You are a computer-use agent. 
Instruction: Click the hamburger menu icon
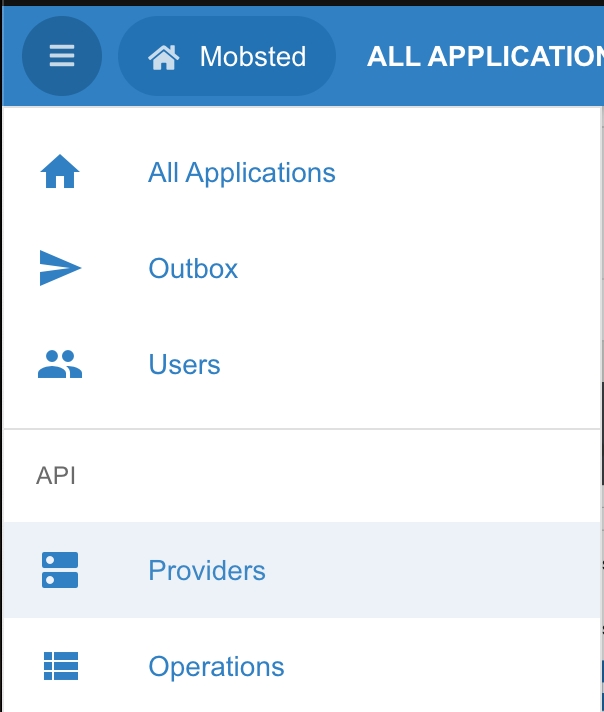(x=62, y=56)
